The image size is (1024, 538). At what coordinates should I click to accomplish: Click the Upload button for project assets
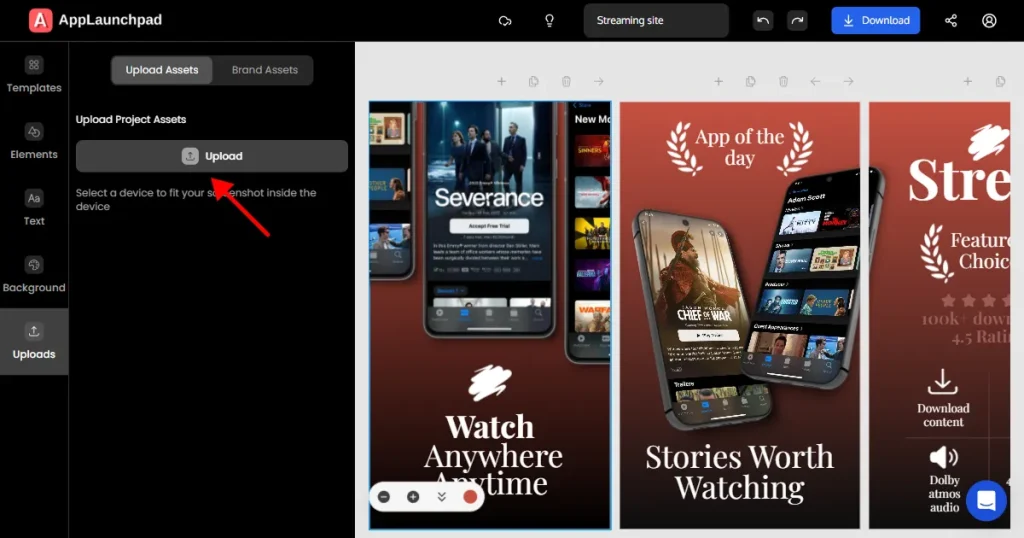(x=212, y=156)
